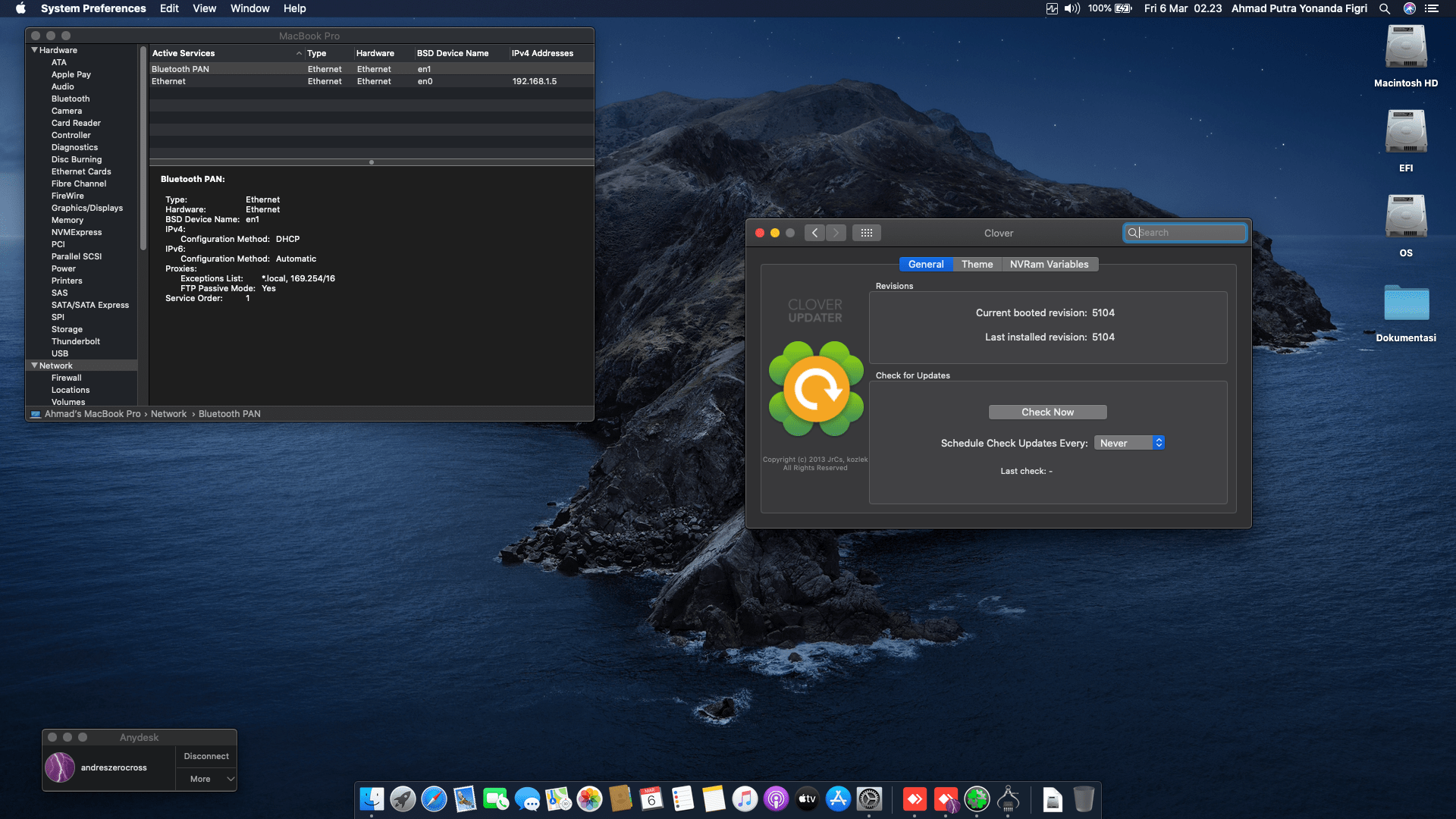Click the Type column header
This screenshot has height=819, width=1456.
(329, 53)
